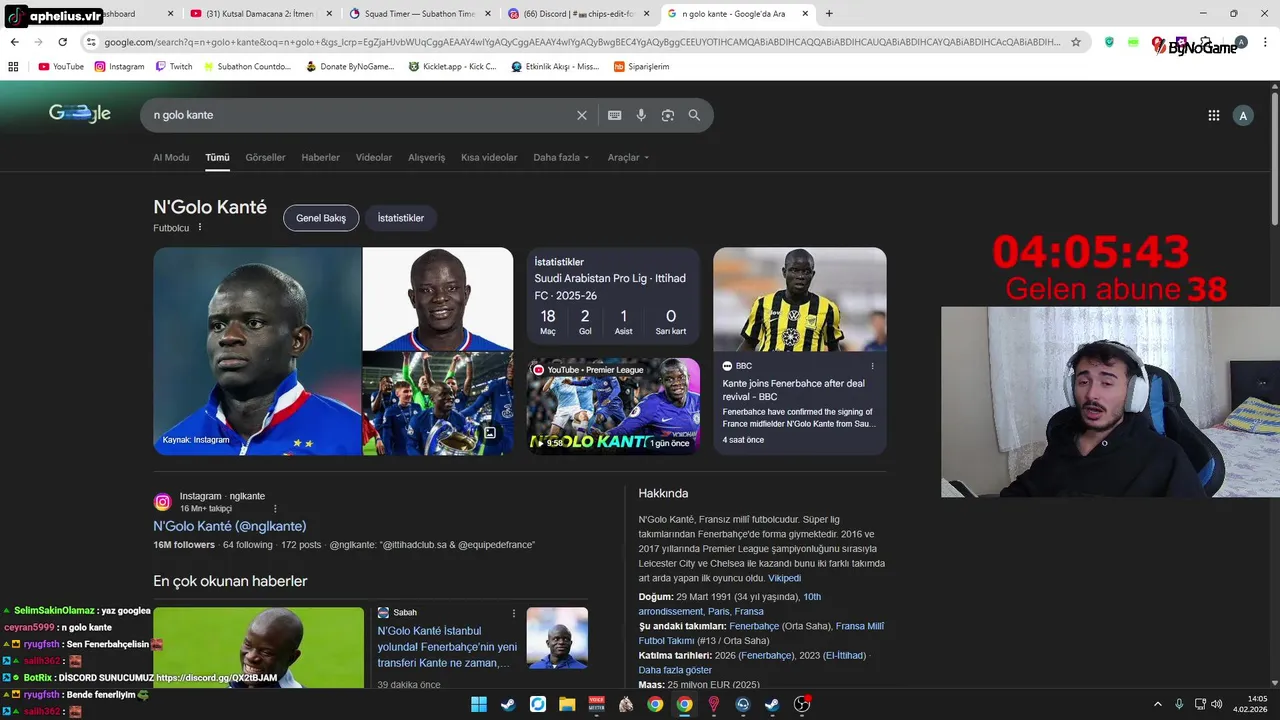This screenshot has height=720, width=1280.
Task: Select the "Videolar" search tab
Action: tap(374, 158)
